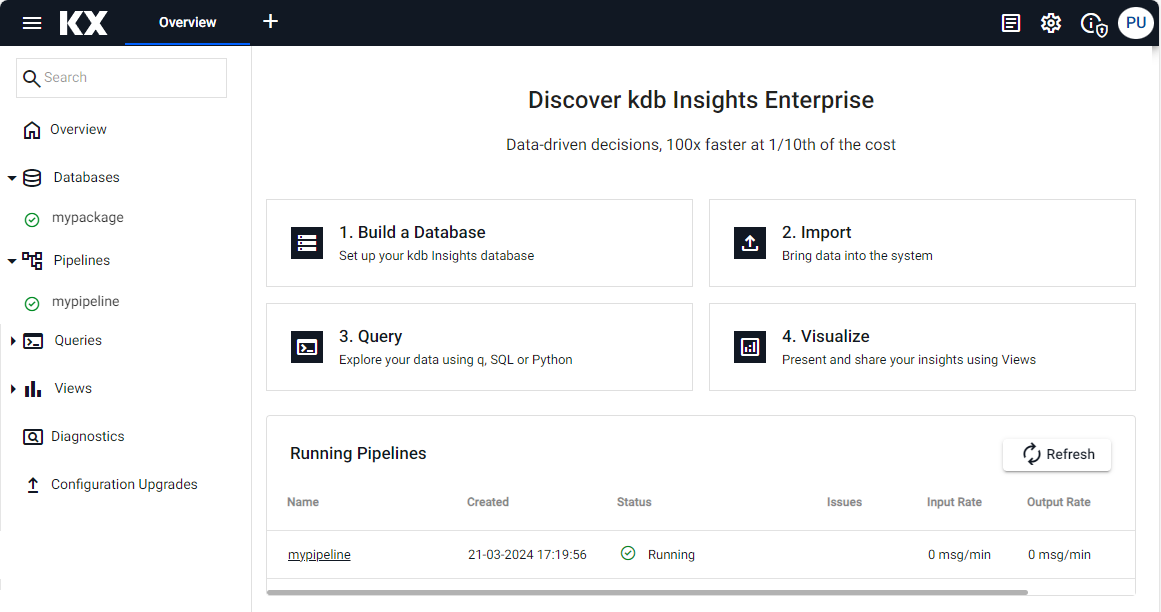
Task: Open the document notes icon in header
Action: click(x=1011, y=24)
